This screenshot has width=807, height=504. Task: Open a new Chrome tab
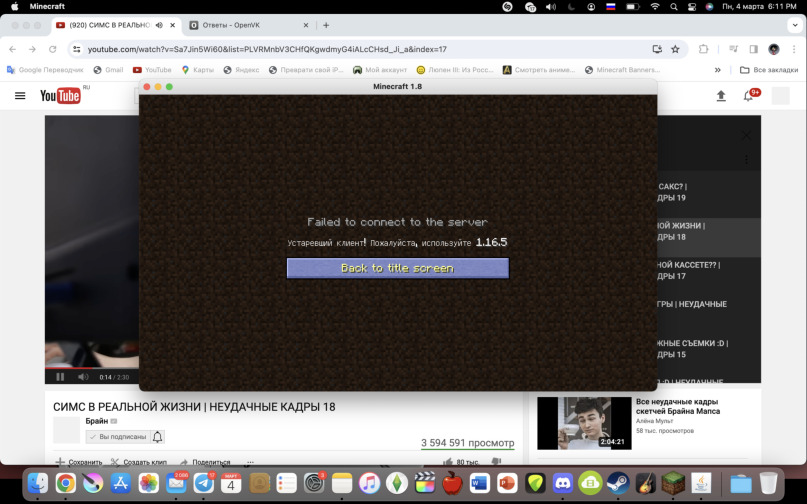click(326, 25)
